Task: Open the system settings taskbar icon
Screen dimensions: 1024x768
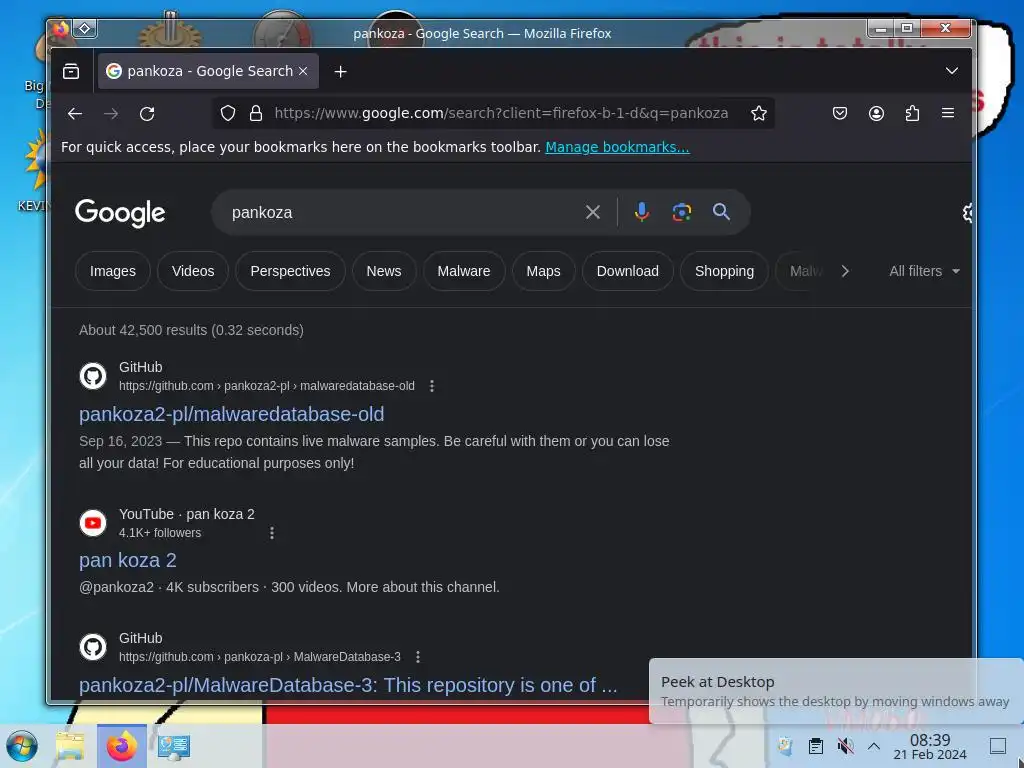Action: 174,746
